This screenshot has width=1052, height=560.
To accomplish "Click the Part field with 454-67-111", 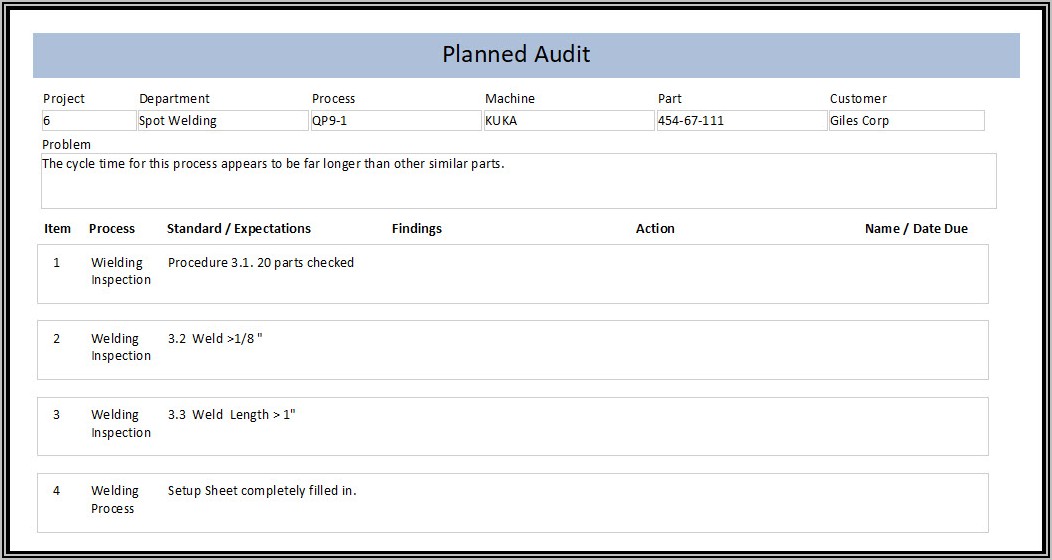I will click(x=739, y=121).
